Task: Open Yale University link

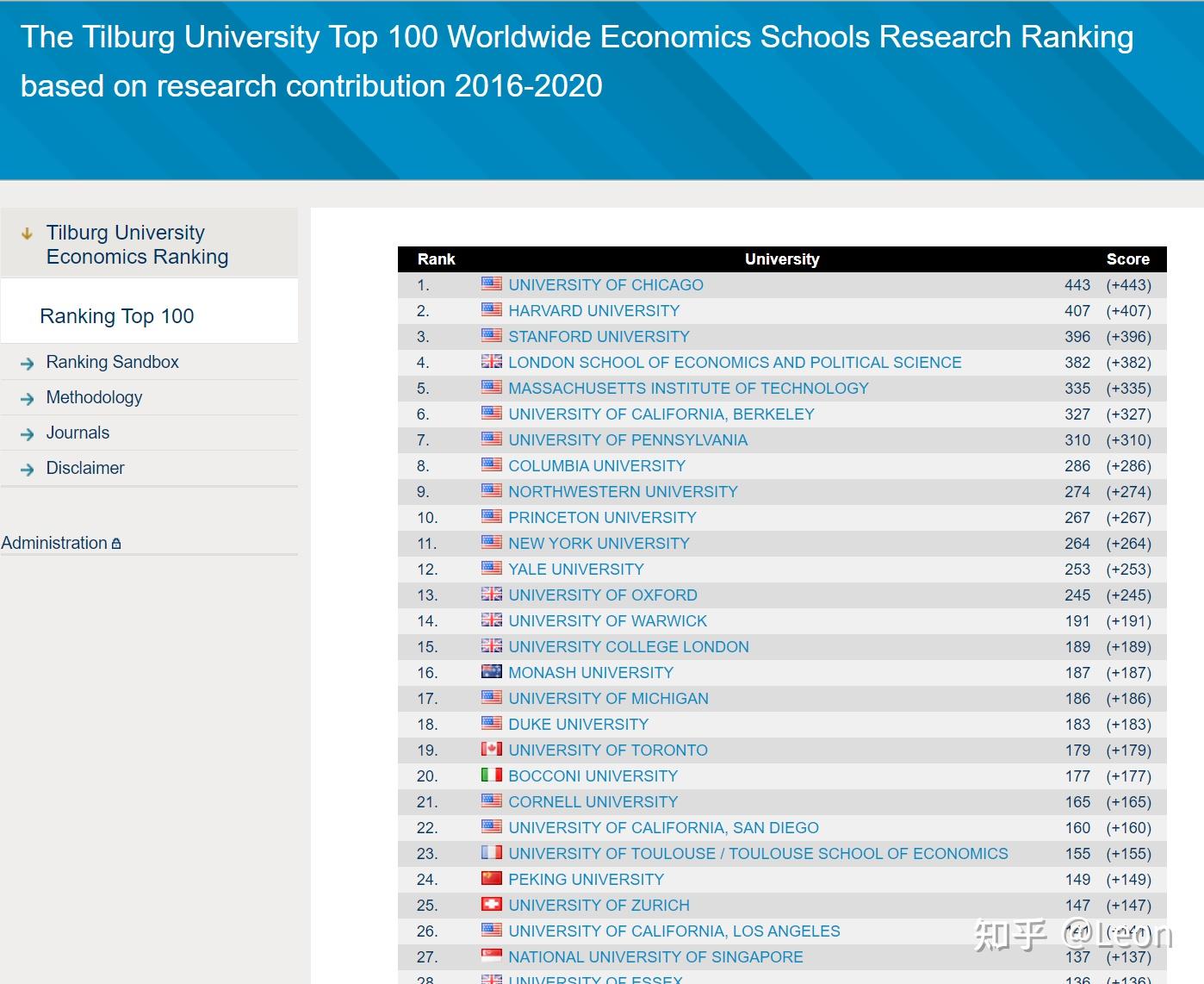Action: point(576,570)
